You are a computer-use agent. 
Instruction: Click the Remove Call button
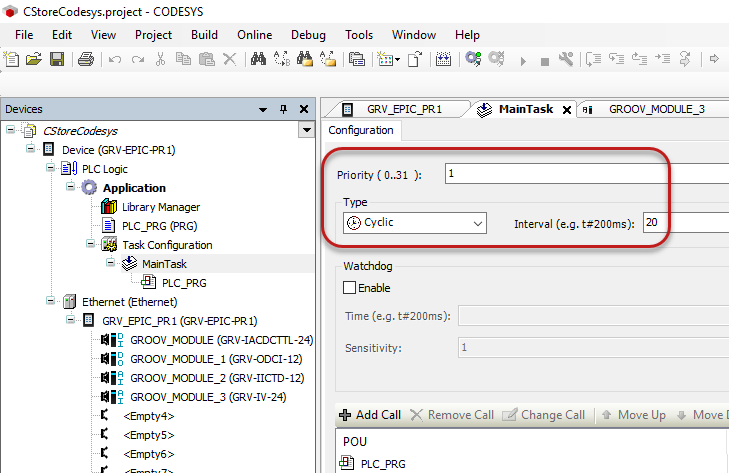(x=452, y=415)
